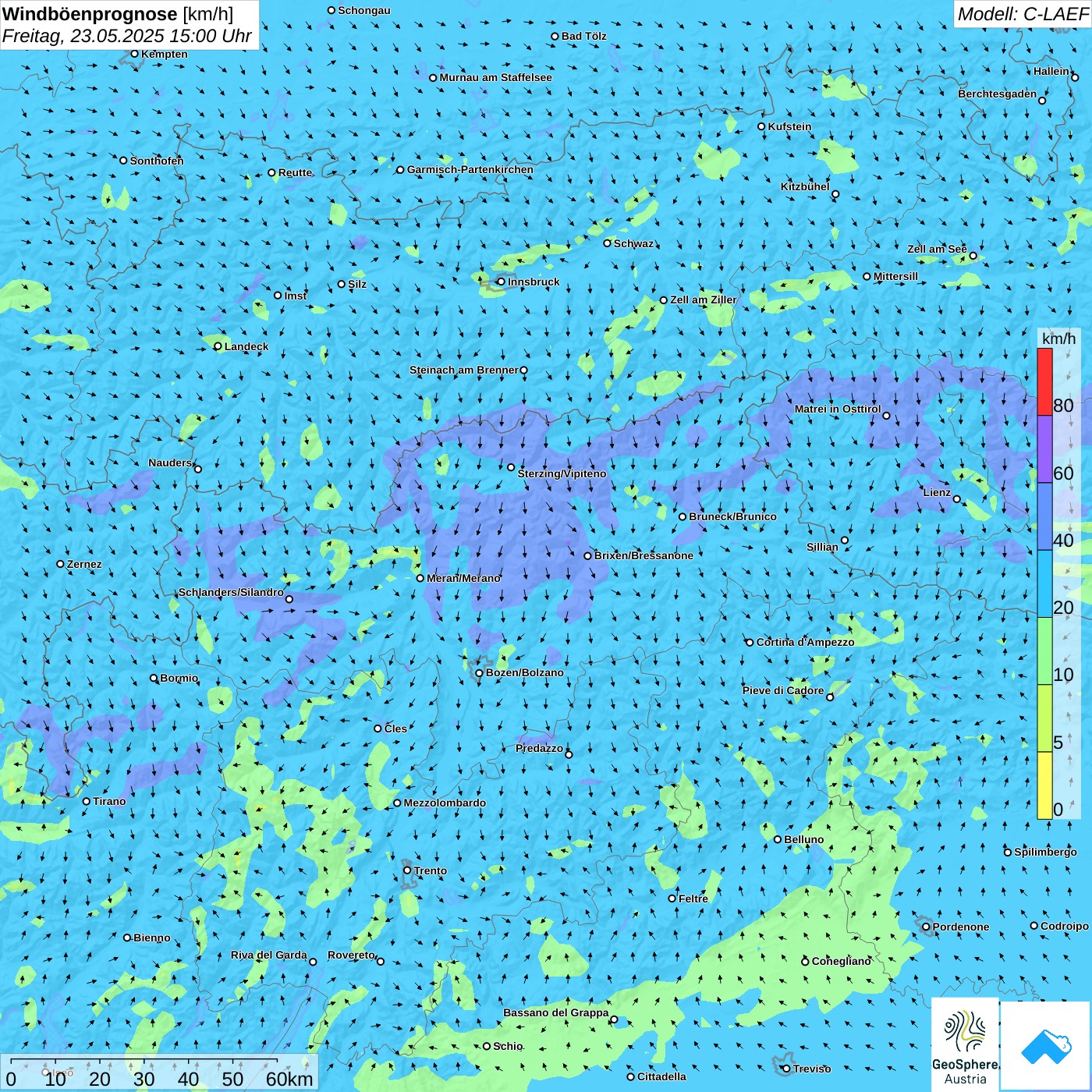Screen dimensions: 1092x1092
Task: Click the GeoSphere Austria logo
Action: (965, 1044)
